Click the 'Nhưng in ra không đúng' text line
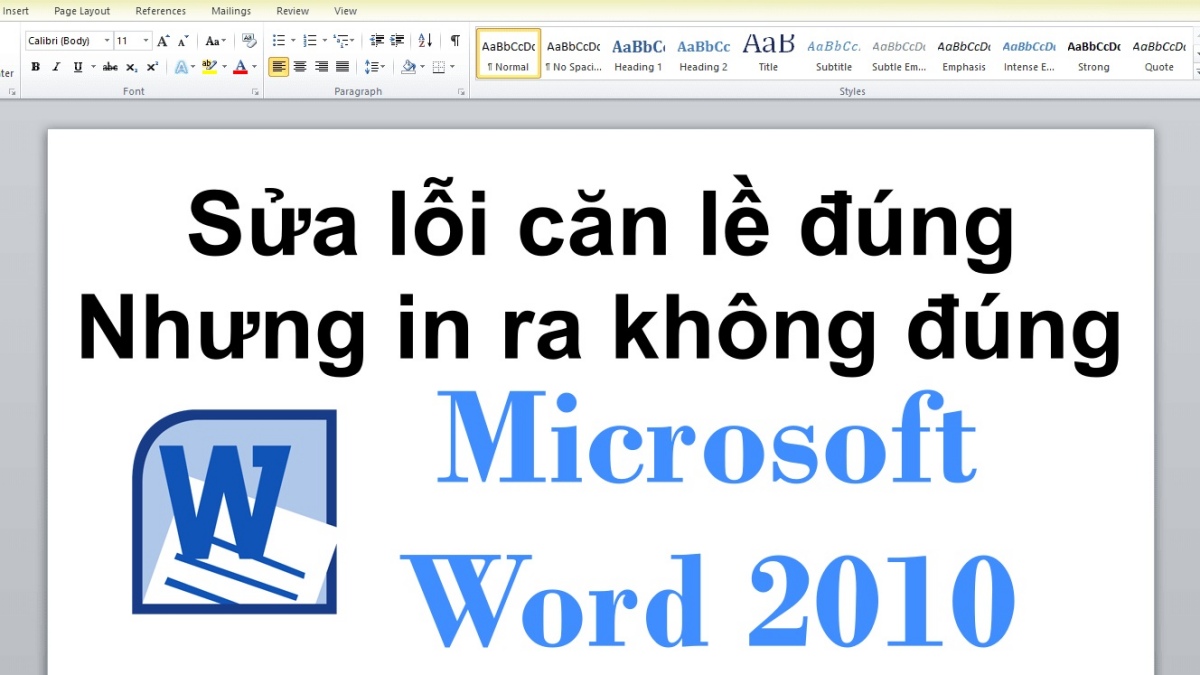 600,332
